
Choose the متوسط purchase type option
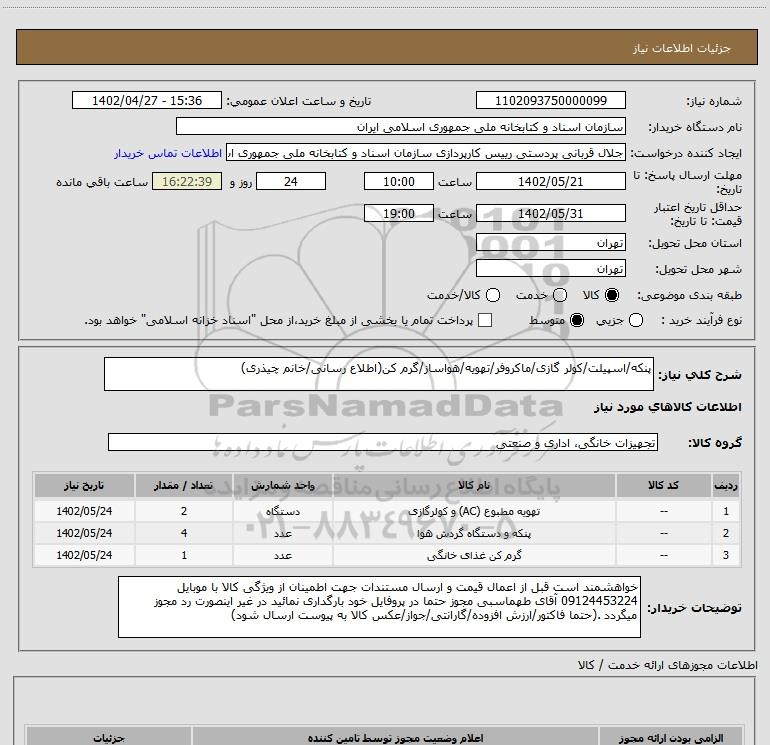577,320
